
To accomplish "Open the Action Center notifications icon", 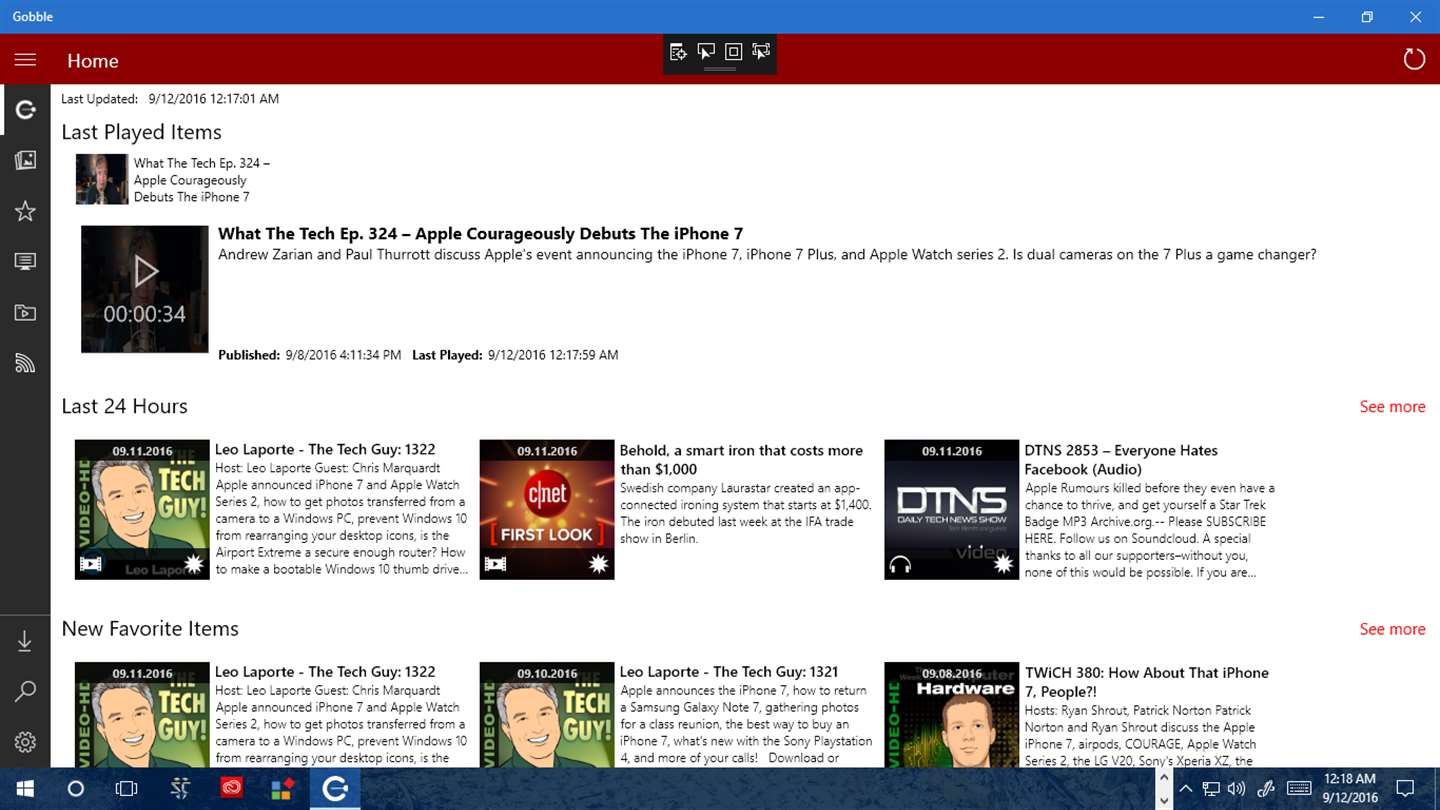I will click(1405, 789).
